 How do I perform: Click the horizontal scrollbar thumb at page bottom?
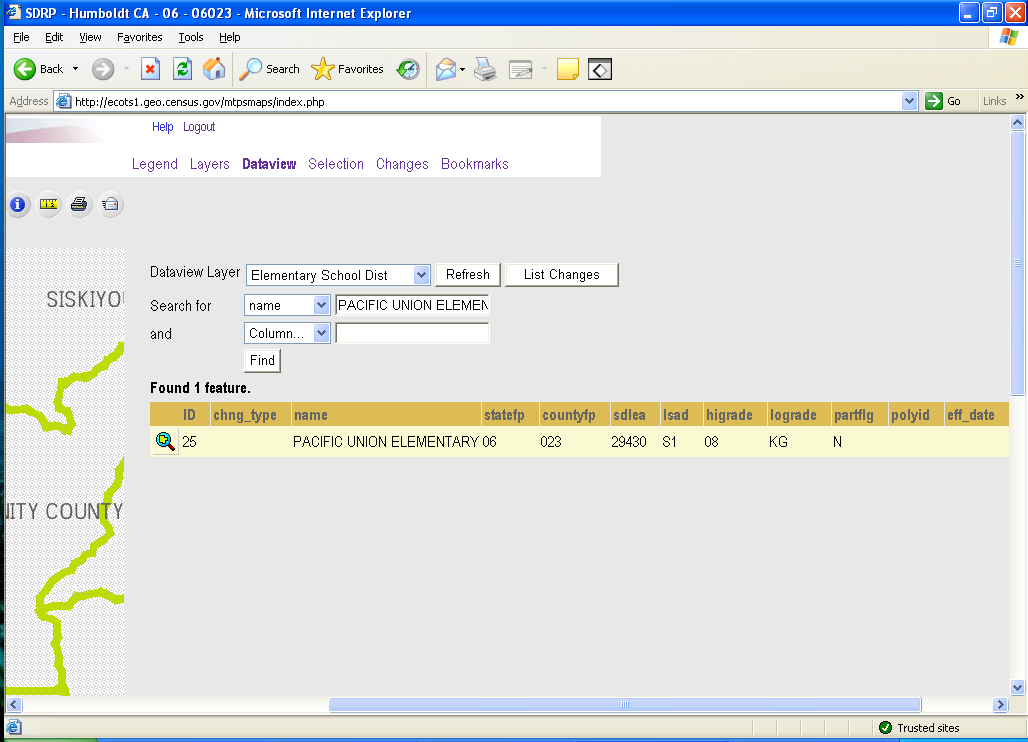point(624,705)
